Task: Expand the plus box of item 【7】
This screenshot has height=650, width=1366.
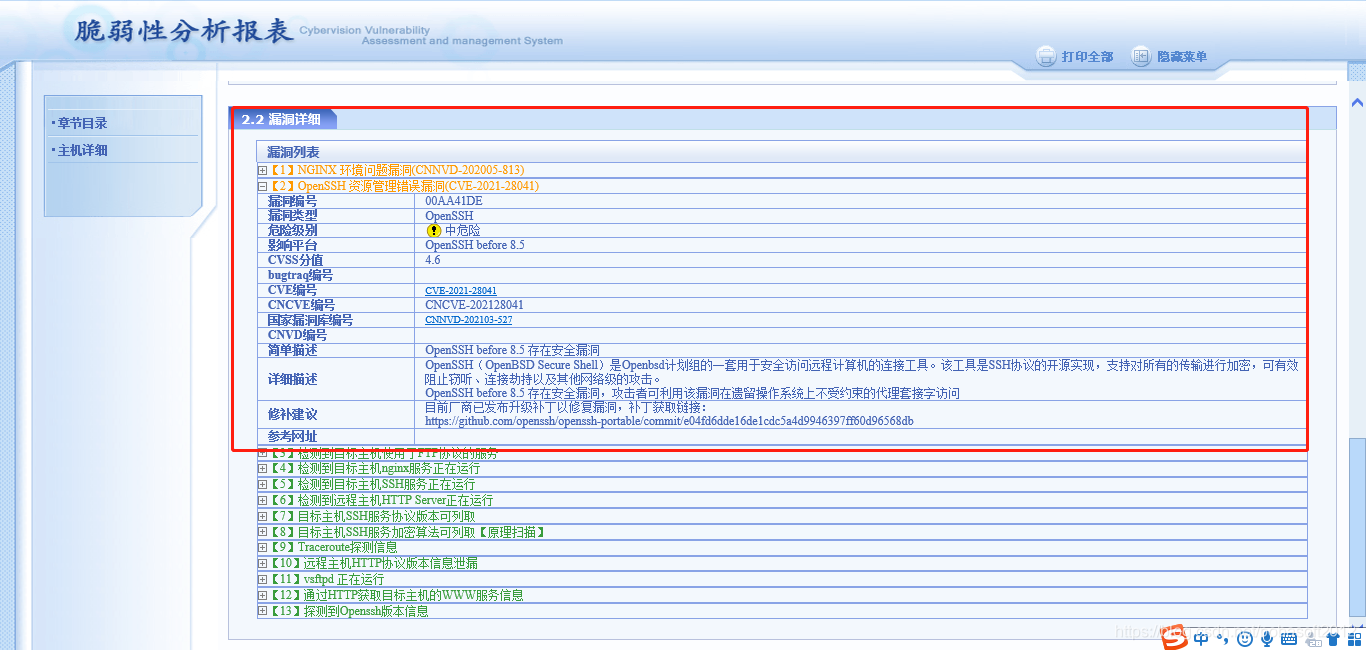Action: click(263, 516)
